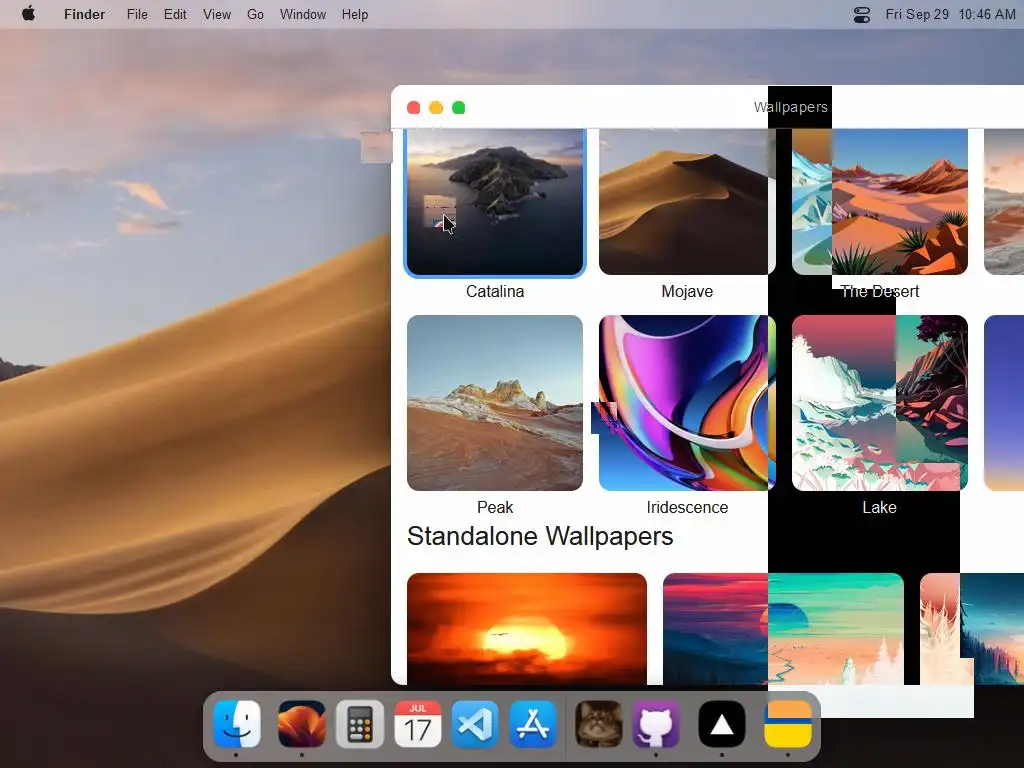Open the Help menu
This screenshot has width=1024, height=768.
pyautogui.click(x=355, y=14)
